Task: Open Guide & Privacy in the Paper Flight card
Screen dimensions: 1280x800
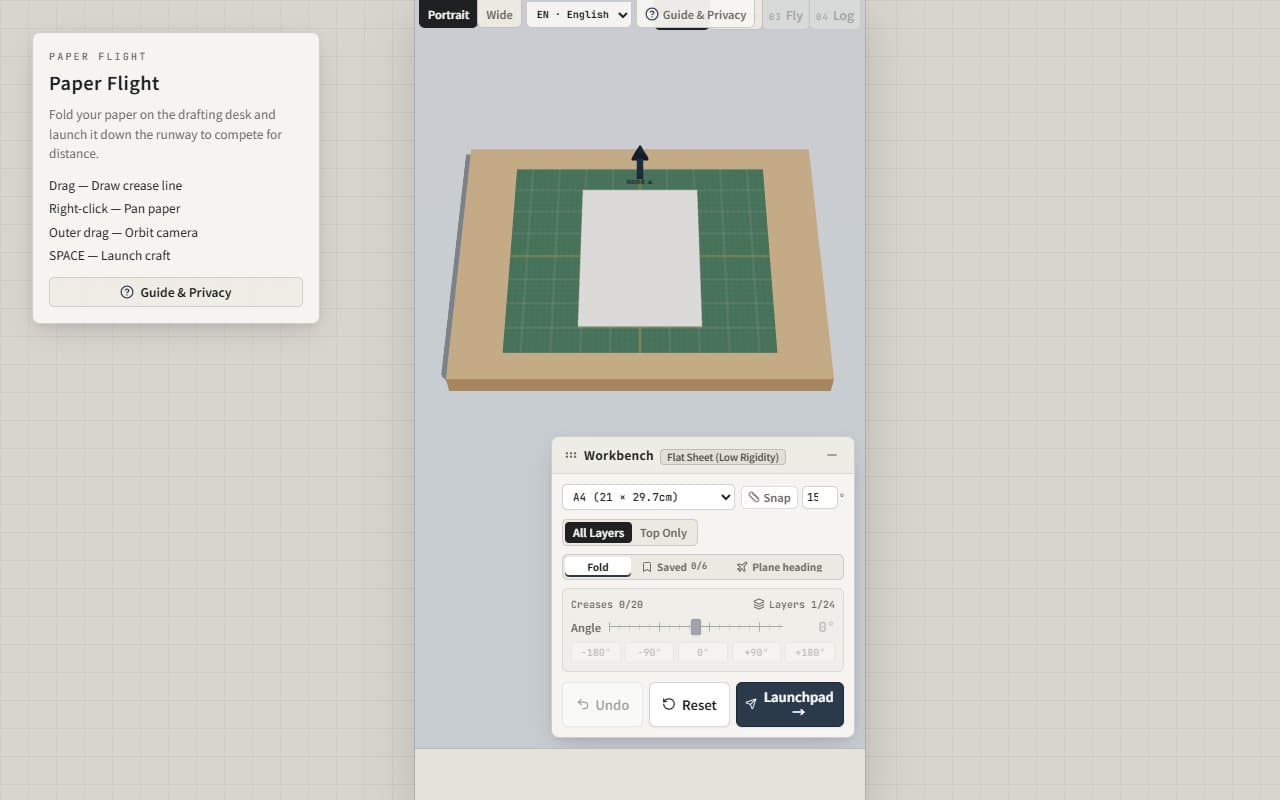Action: coord(176,292)
